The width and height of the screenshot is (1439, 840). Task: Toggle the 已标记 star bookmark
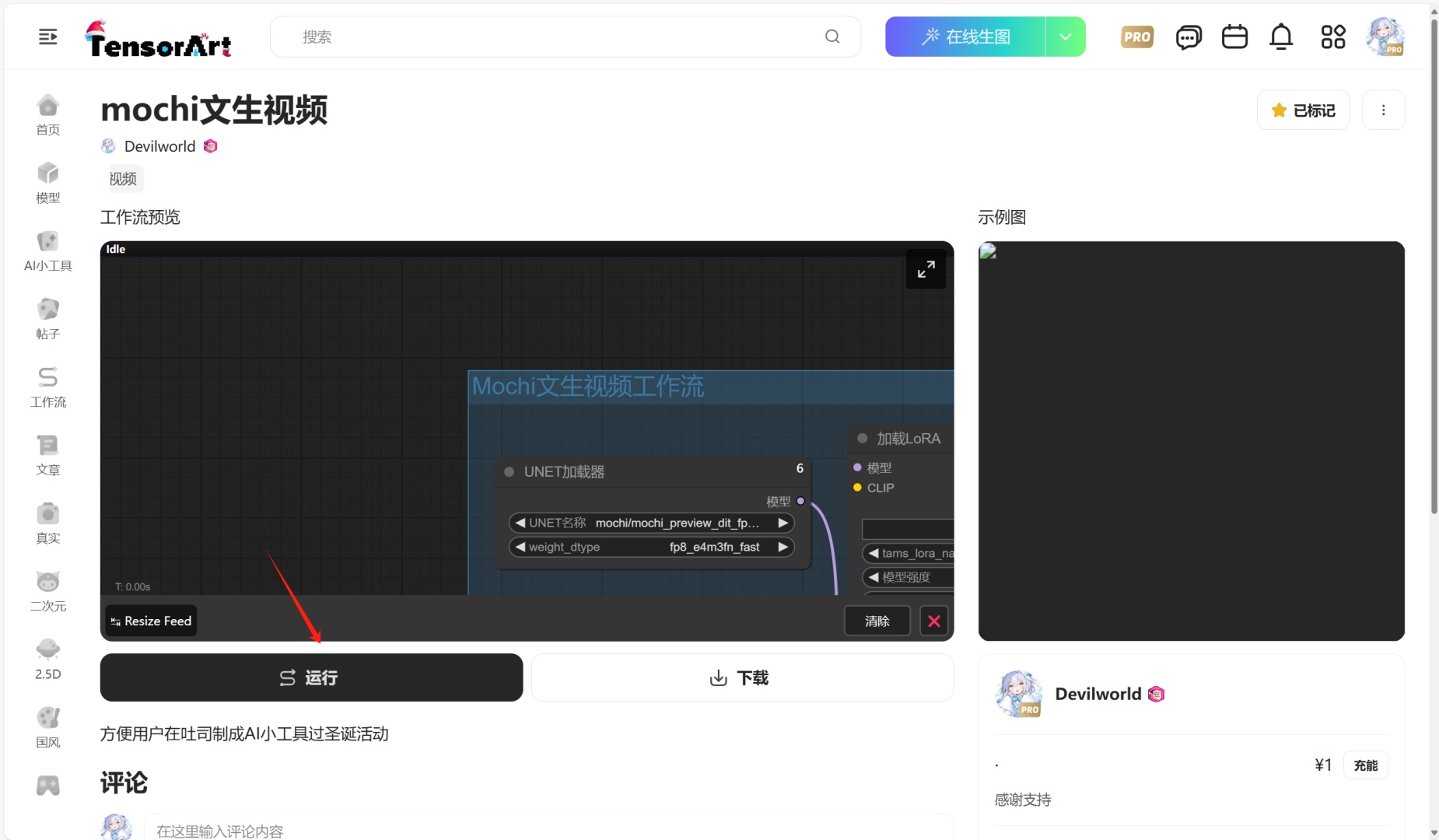[x=1304, y=110]
